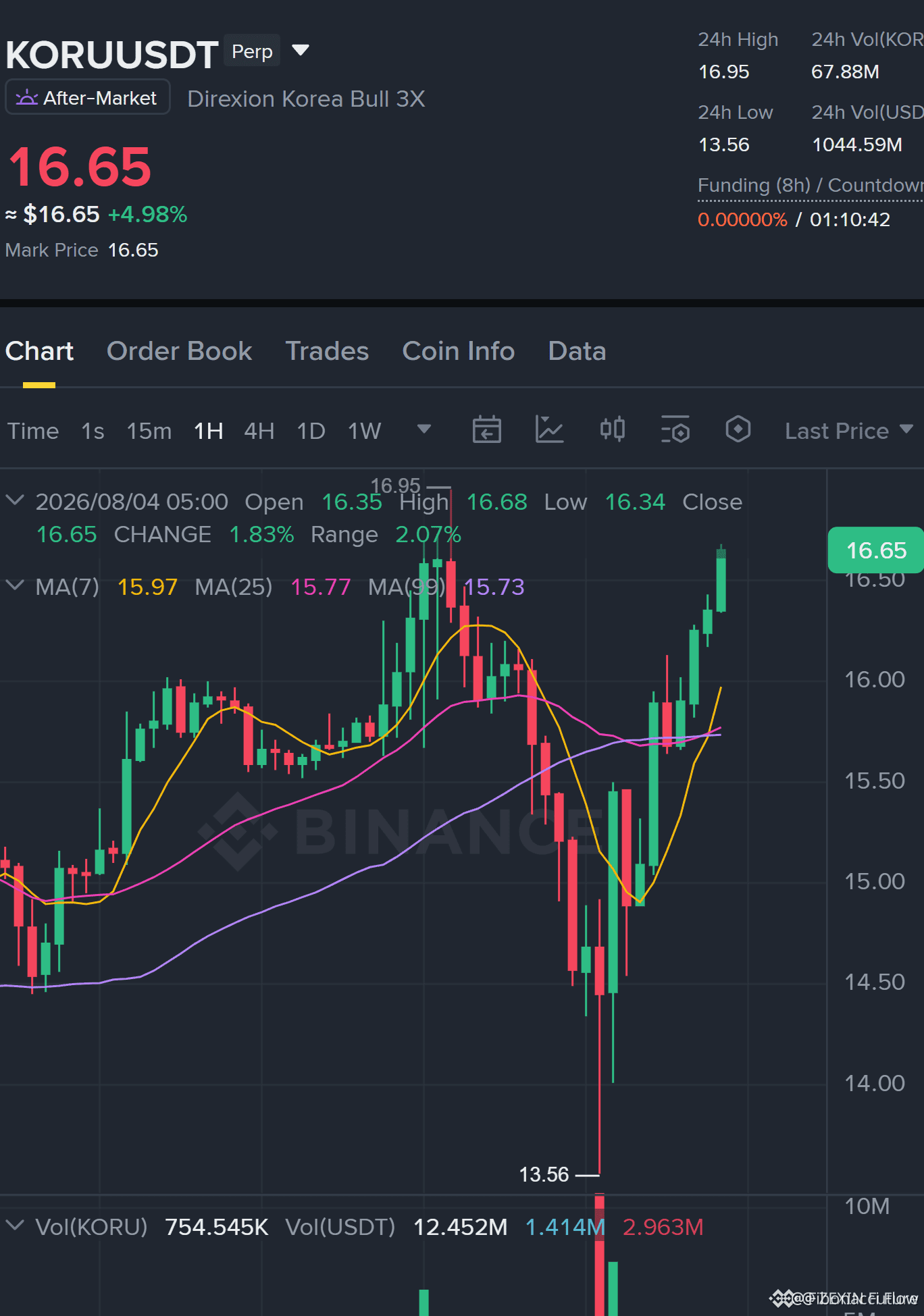Click the 1044.59M volume value
The image size is (924, 1316).
pyautogui.click(x=857, y=144)
